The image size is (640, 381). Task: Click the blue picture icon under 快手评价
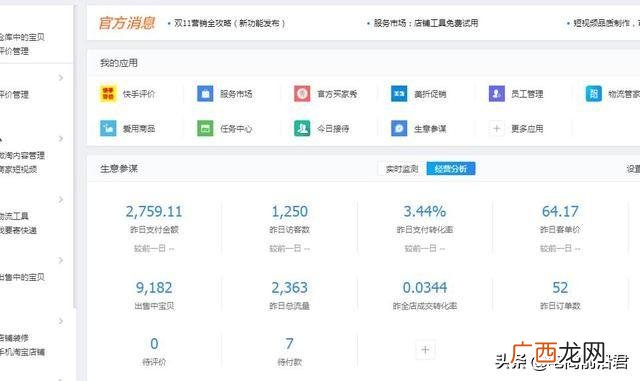108,129
